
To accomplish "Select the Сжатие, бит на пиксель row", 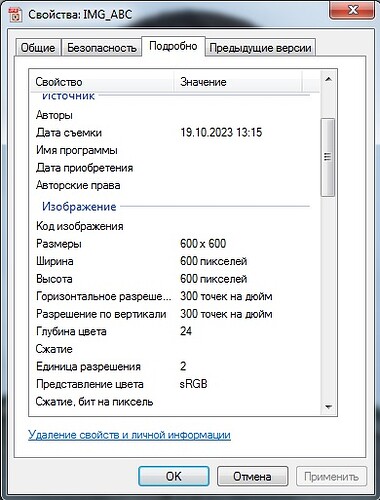I will coord(175,402).
